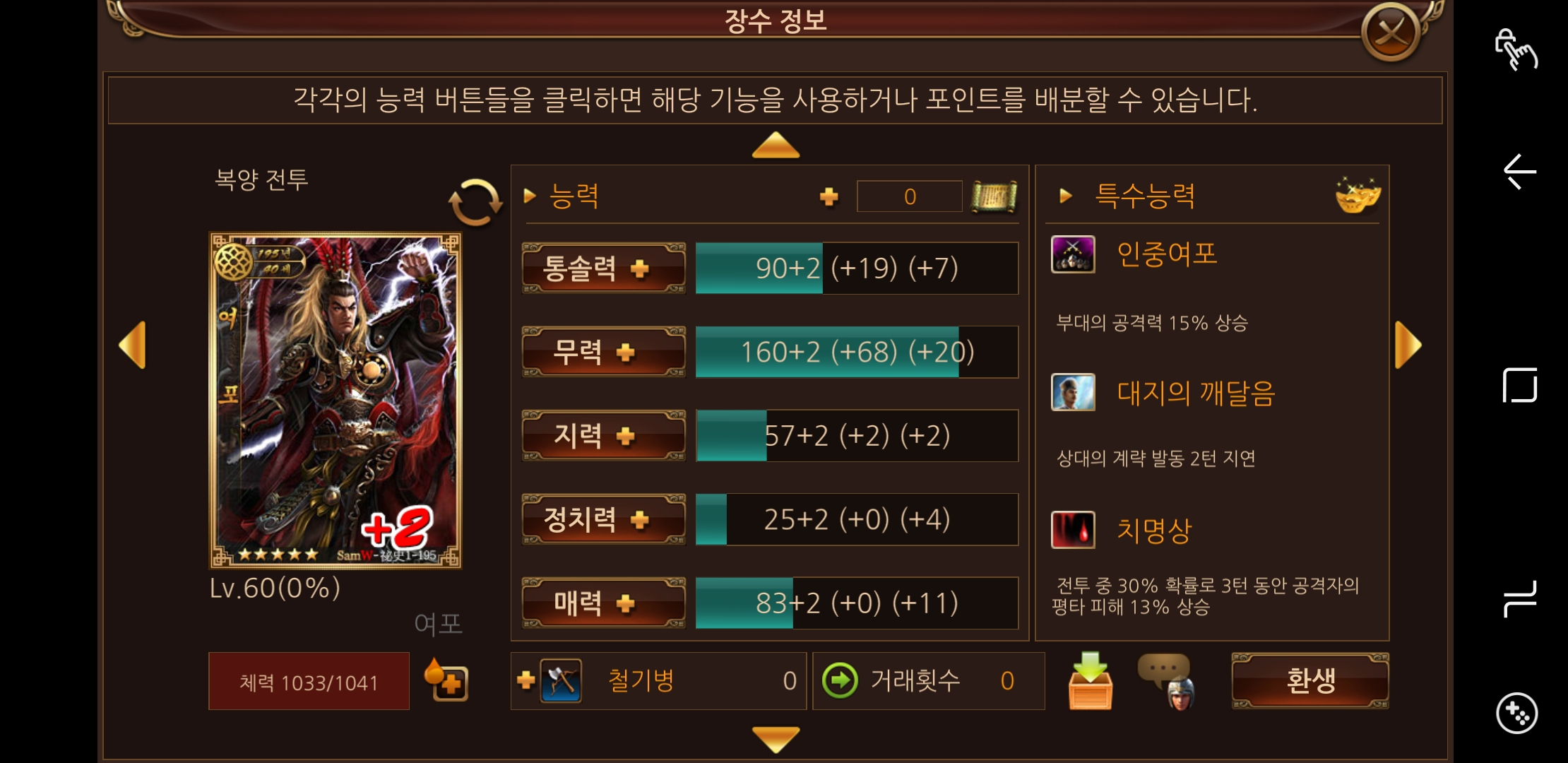Click the 환생 rebirth button

pyautogui.click(x=1310, y=681)
